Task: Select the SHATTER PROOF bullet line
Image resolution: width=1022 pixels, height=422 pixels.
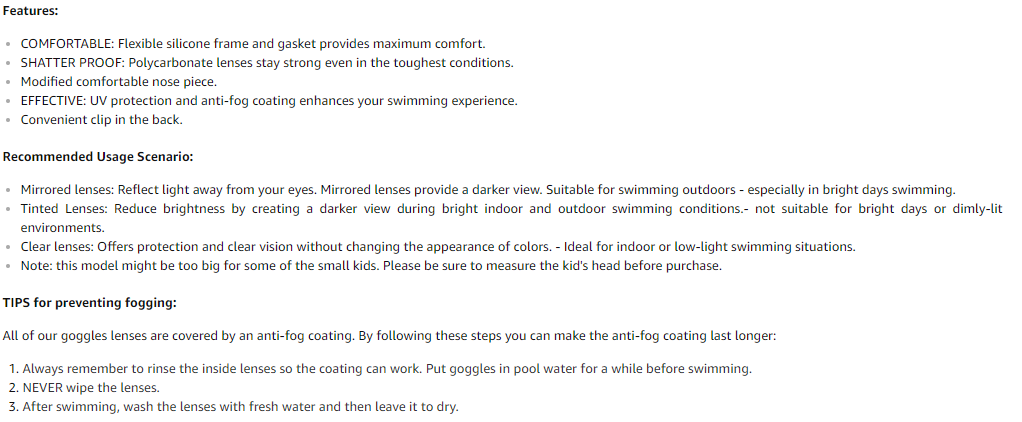Action: (266, 63)
